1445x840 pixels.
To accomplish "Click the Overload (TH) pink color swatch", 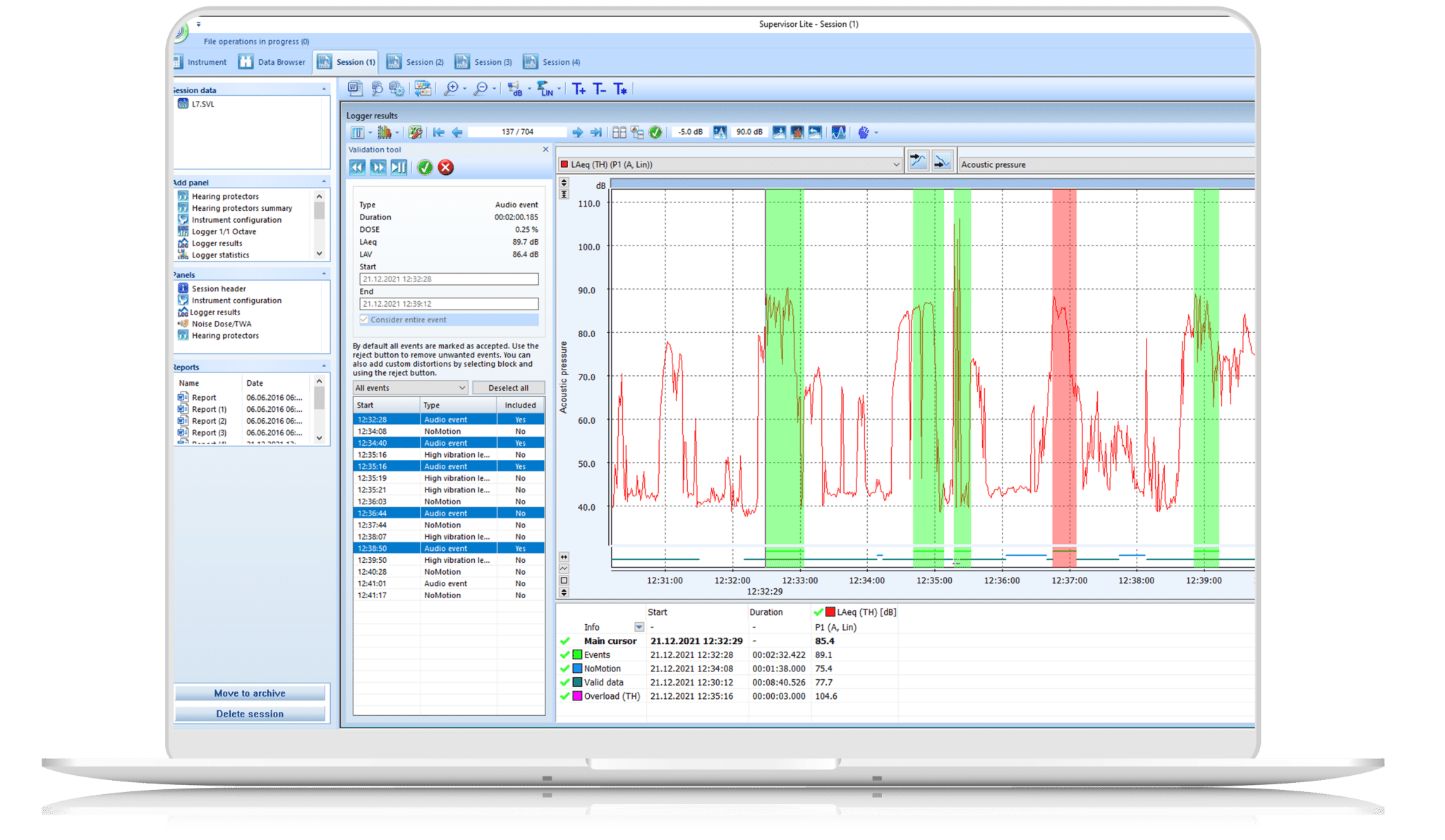I will [x=576, y=696].
